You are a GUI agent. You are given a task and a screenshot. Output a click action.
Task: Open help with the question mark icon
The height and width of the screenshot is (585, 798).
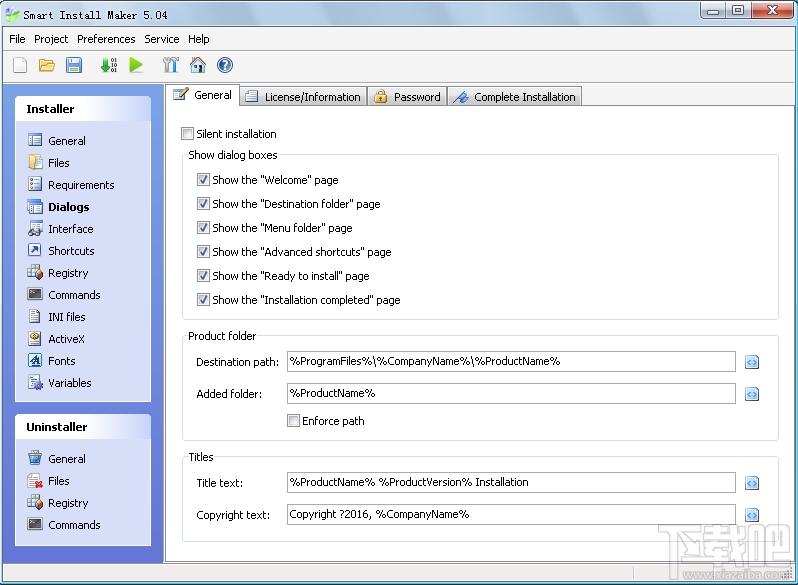click(224, 65)
